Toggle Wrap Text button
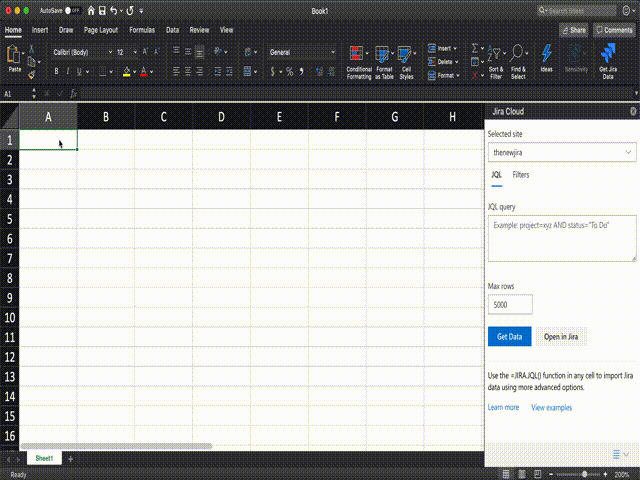The height and width of the screenshot is (480, 640). 248,52
